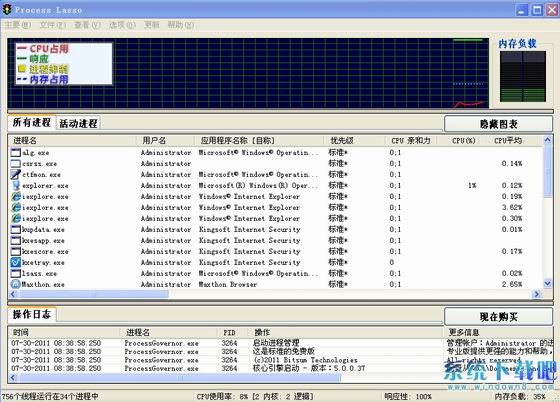Switch to the 活动进程 tab
The image size is (560, 402).
pyautogui.click(x=78, y=124)
